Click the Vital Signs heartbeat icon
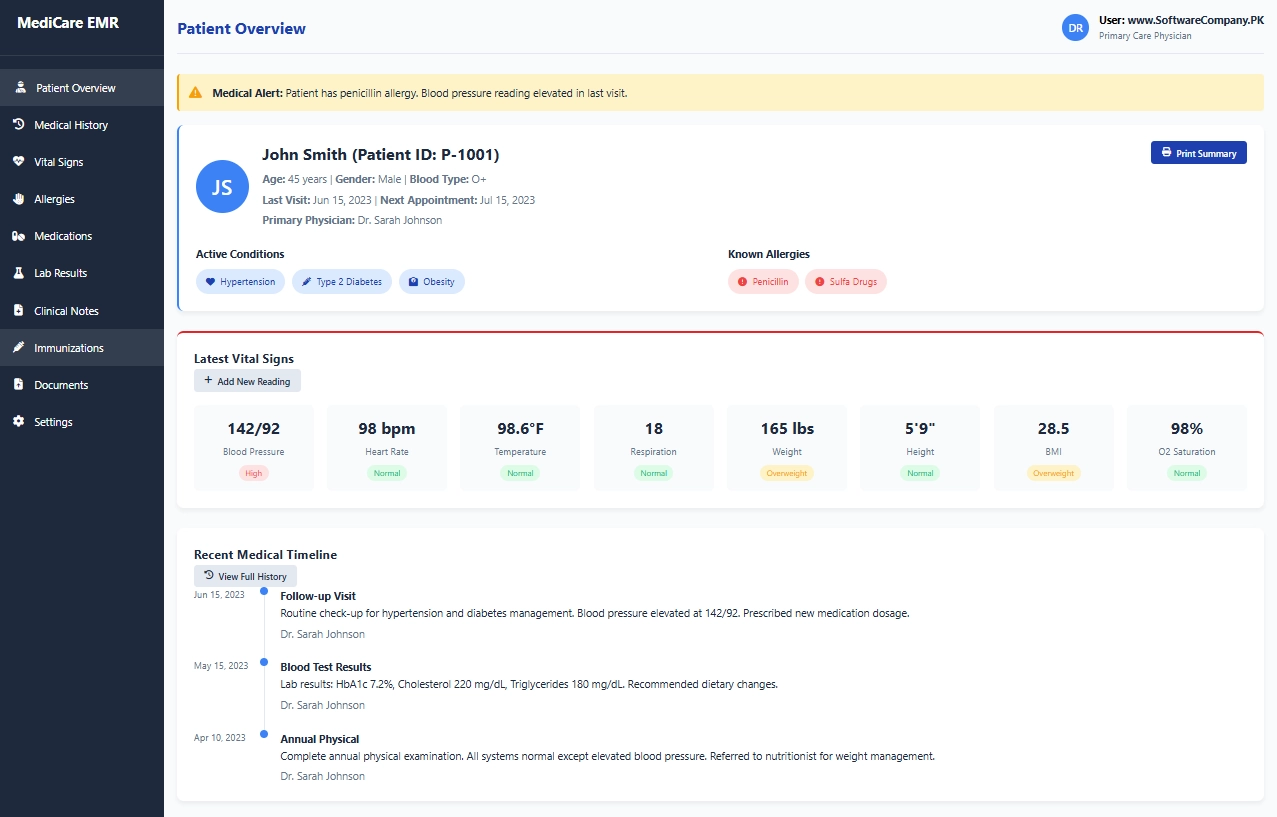 pos(18,162)
